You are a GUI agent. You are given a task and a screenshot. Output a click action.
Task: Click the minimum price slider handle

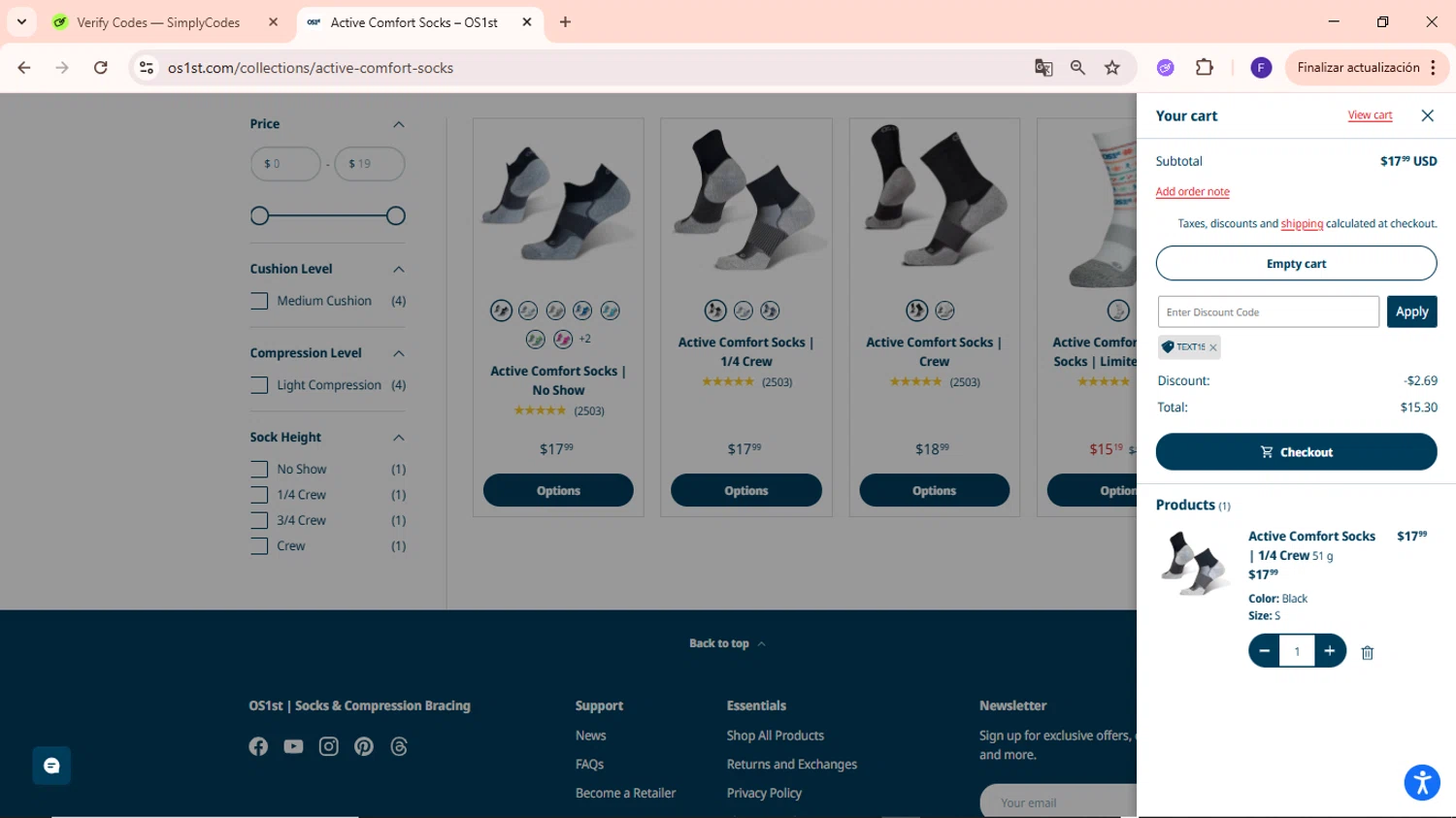coord(259,216)
